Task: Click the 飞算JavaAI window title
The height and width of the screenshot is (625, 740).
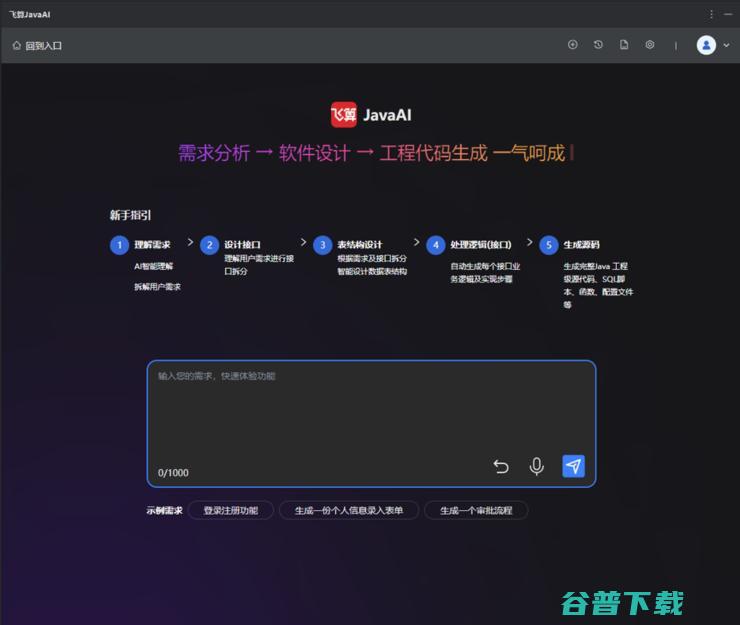Action: (x=30, y=15)
